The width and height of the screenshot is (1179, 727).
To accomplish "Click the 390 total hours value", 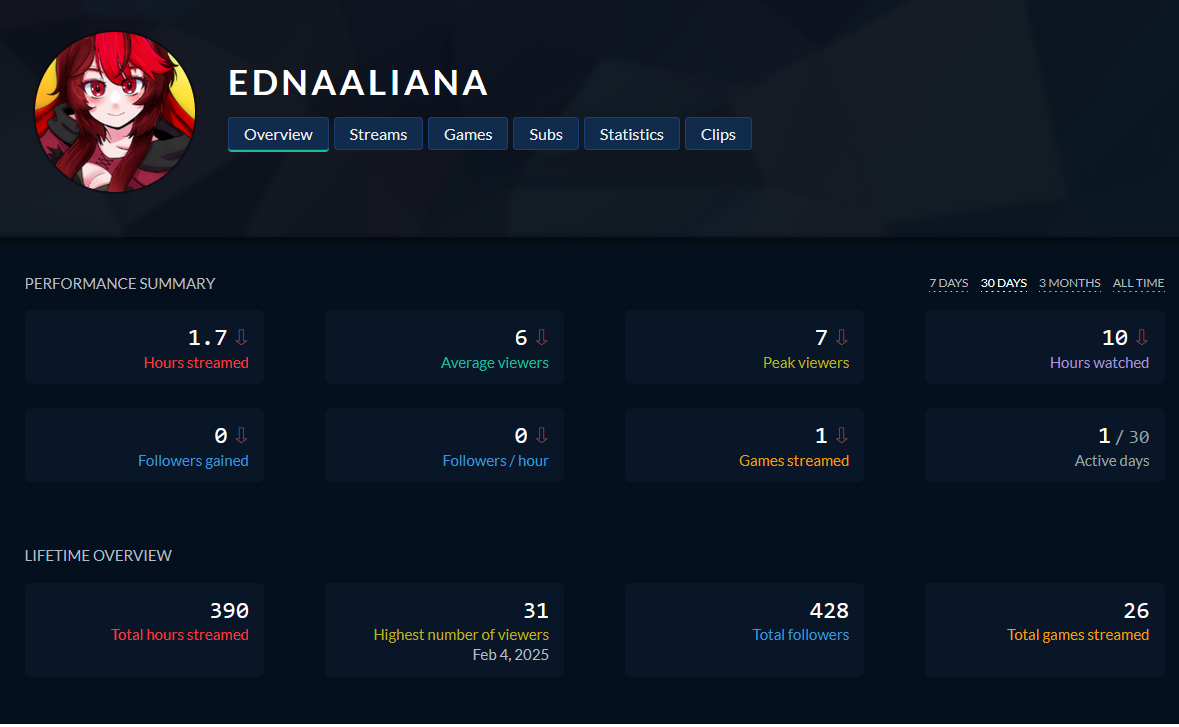I will [x=229, y=610].
